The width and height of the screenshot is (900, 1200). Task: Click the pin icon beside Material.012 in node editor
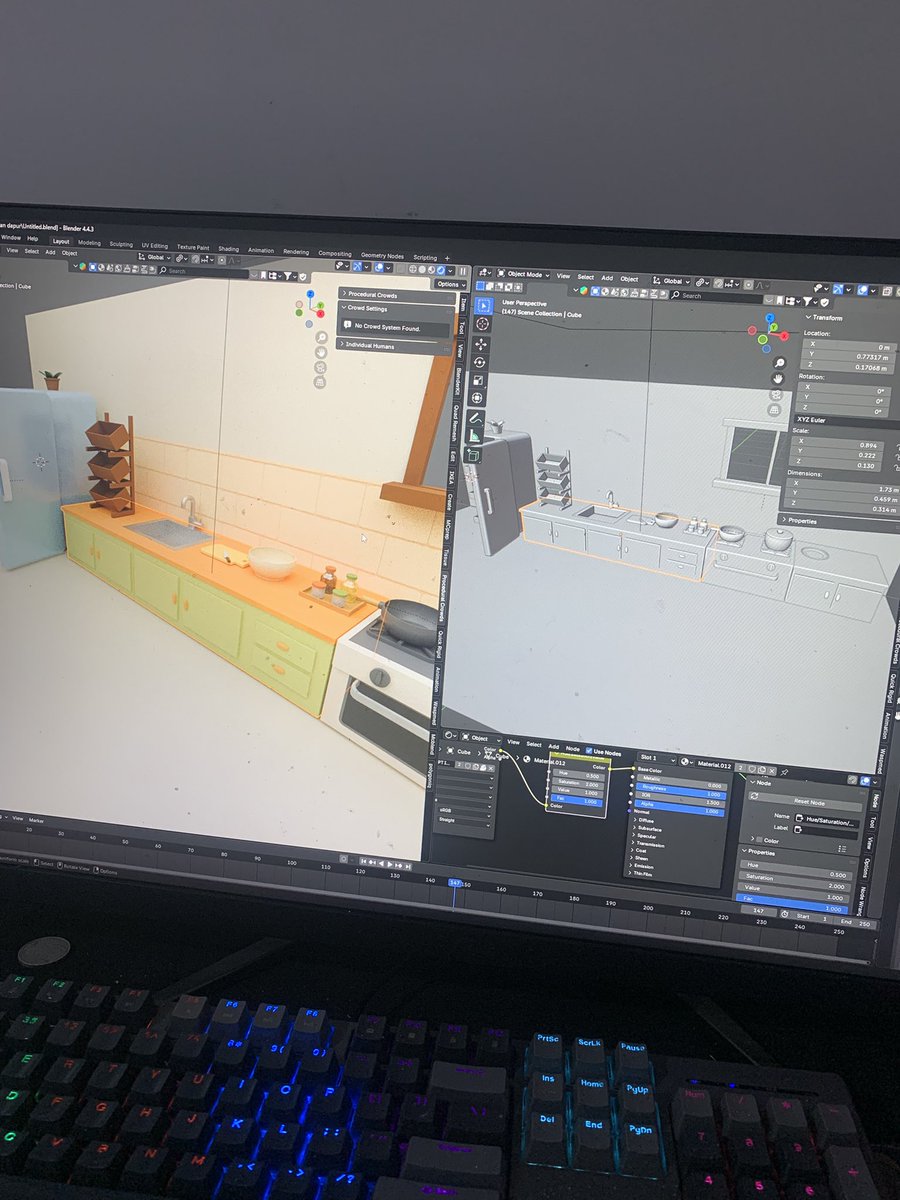[x=786, y=770]
